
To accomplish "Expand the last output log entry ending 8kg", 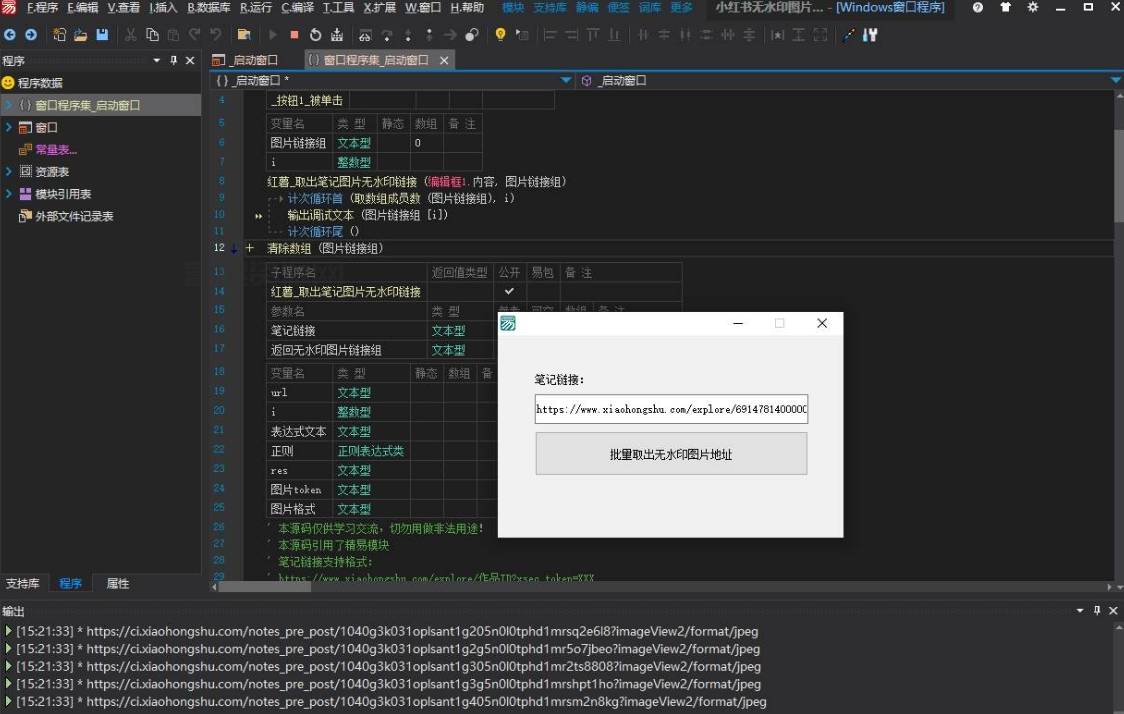I will [x=9, y=701].
